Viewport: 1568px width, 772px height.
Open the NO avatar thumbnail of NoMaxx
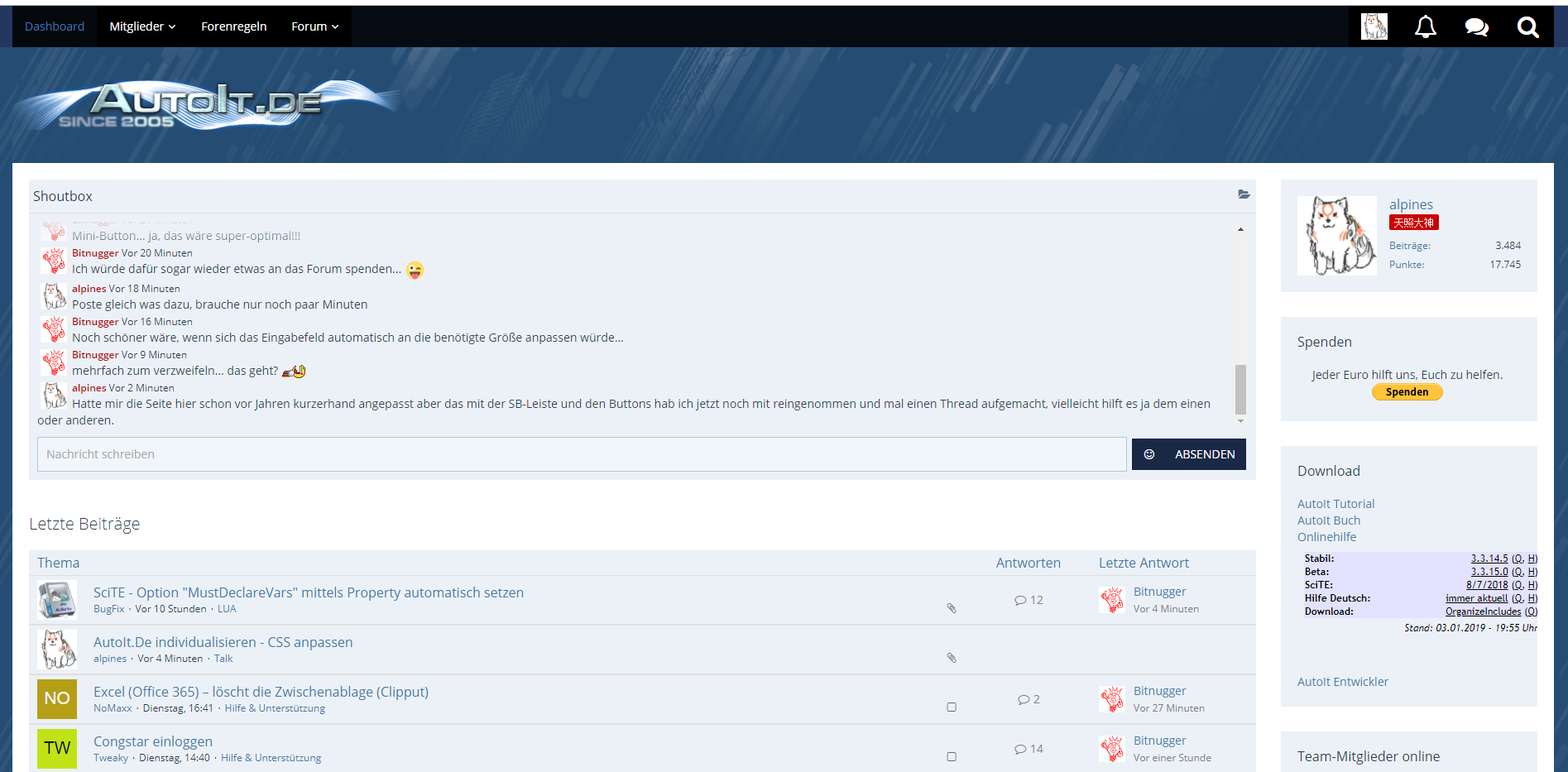57,698
